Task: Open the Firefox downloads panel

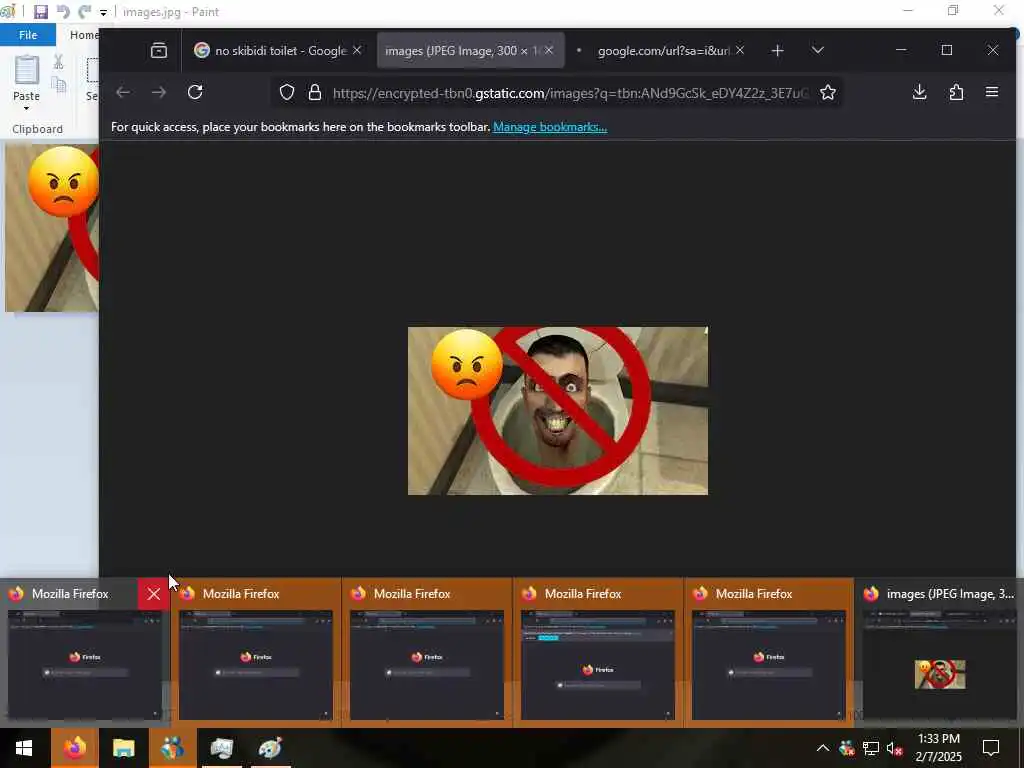Action: [920, 92]
